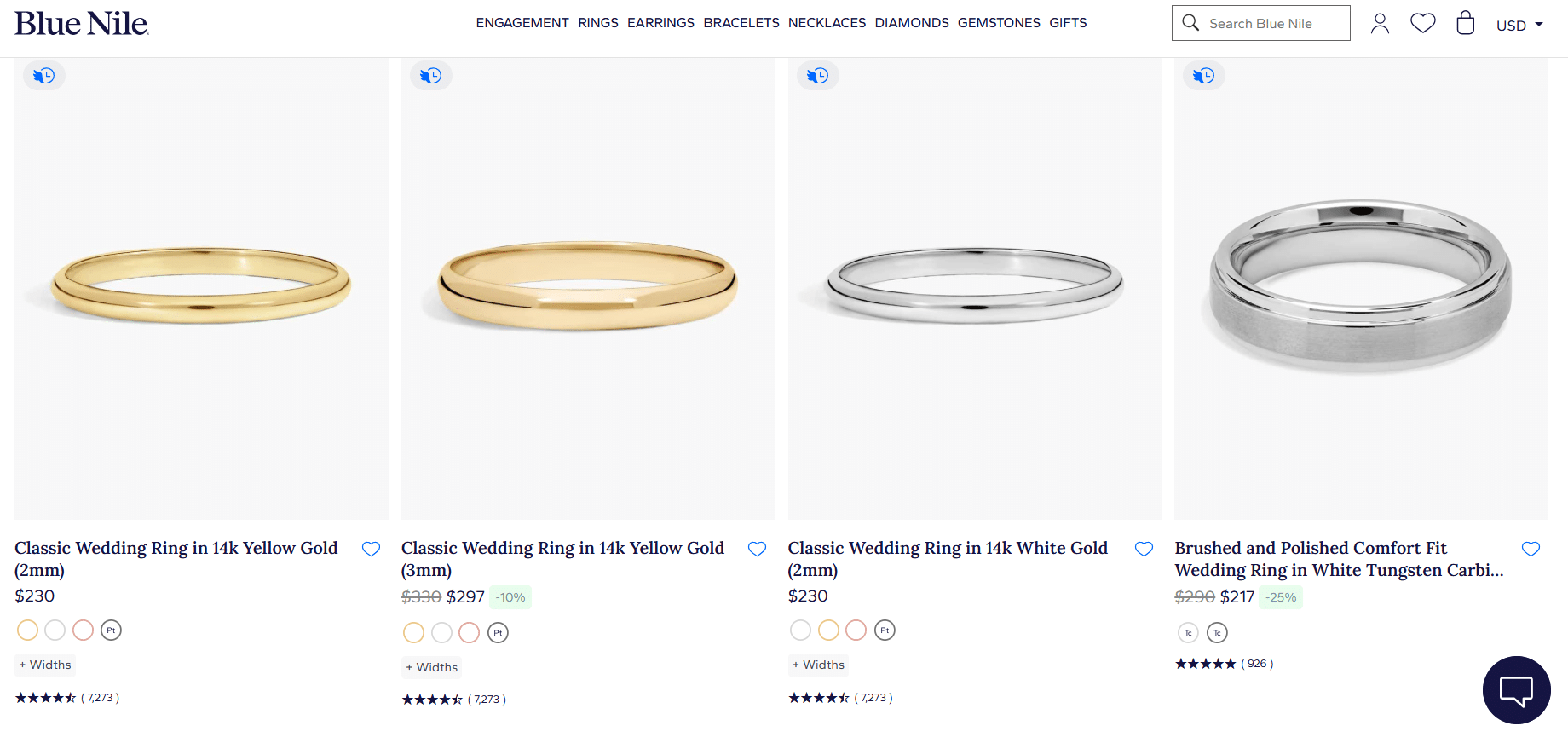Click the search magnifier icon
The height and width of the screenshot is (737, 1568).
tap(1190, 23)
